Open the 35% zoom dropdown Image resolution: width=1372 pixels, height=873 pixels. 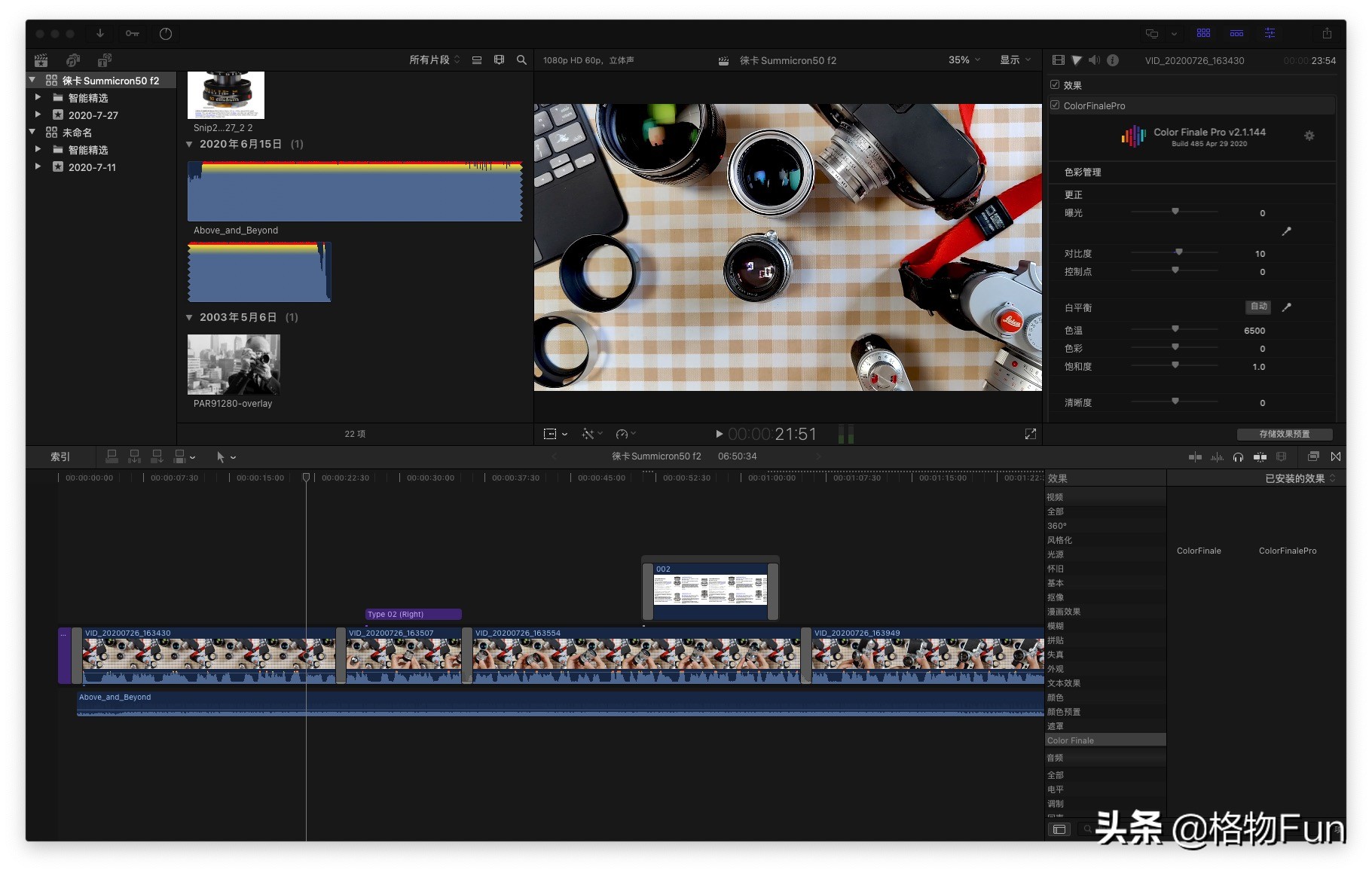(964, 60)
